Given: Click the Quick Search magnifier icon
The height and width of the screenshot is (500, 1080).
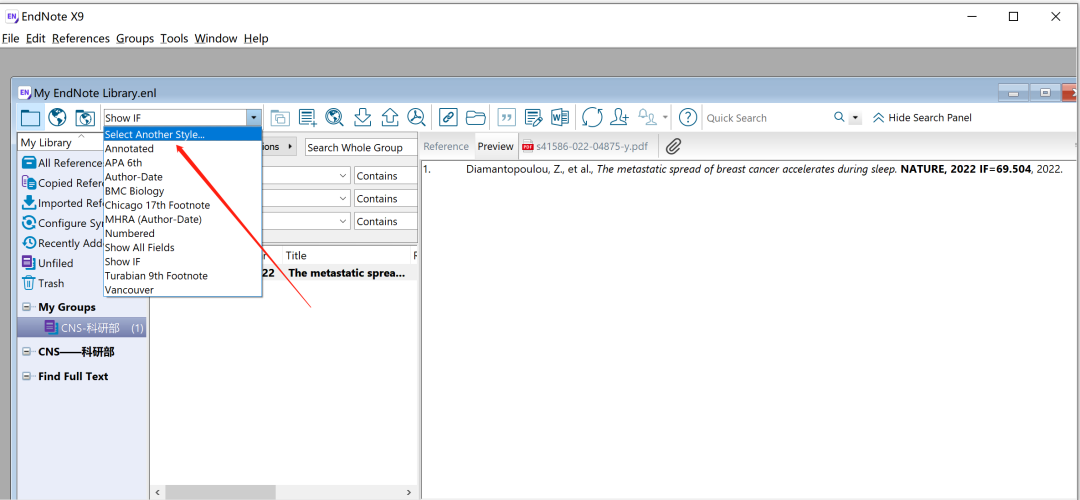Looking at the screenshot, I should 840,117.
